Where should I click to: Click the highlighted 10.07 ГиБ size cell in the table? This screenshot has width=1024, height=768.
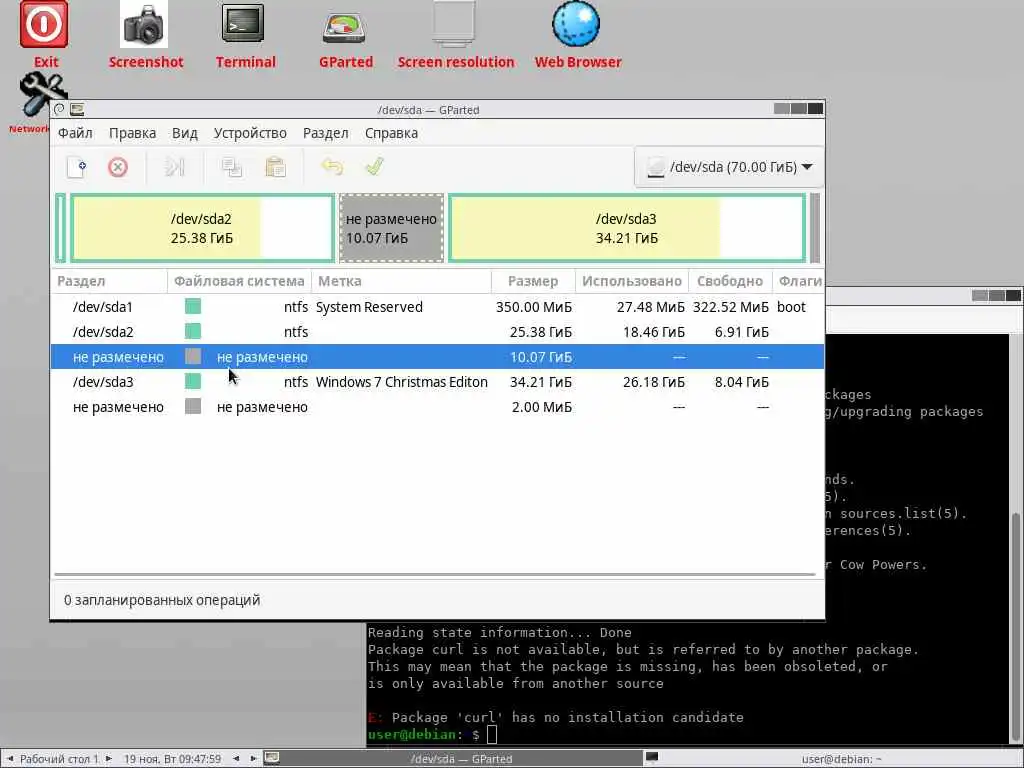coord(541,357)
